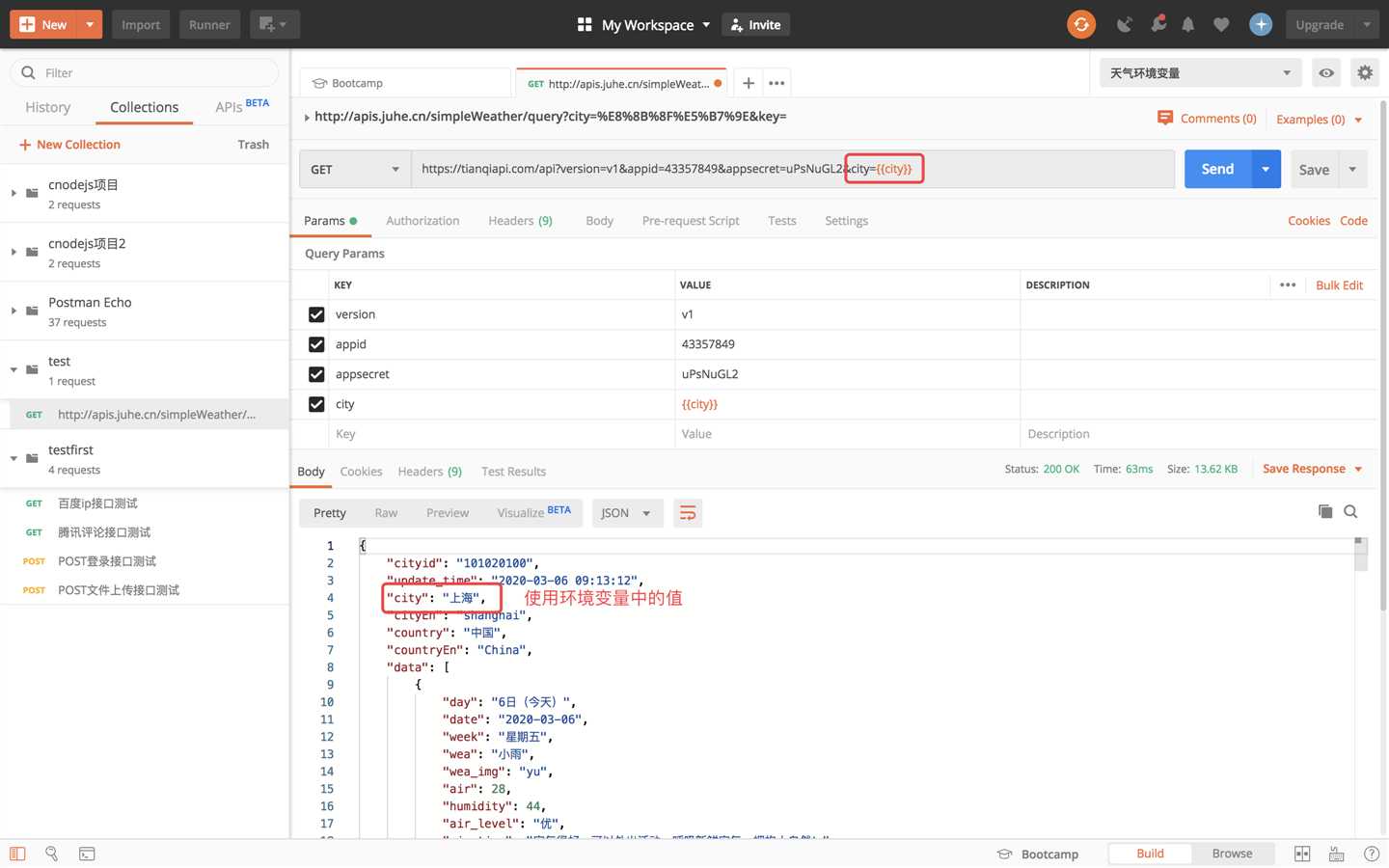Open the Tests tab
Viewport: 1389px width, 868px height.
point(782,221)
